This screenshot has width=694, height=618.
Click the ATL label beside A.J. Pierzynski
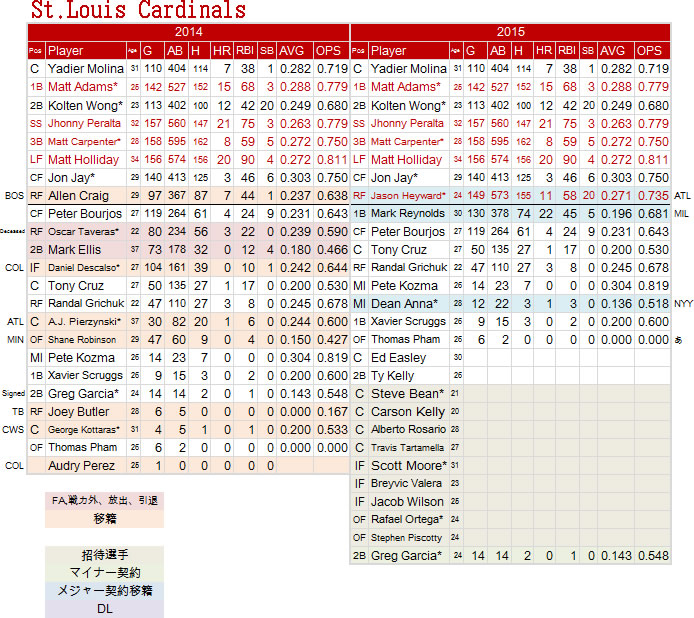point(15,322)
